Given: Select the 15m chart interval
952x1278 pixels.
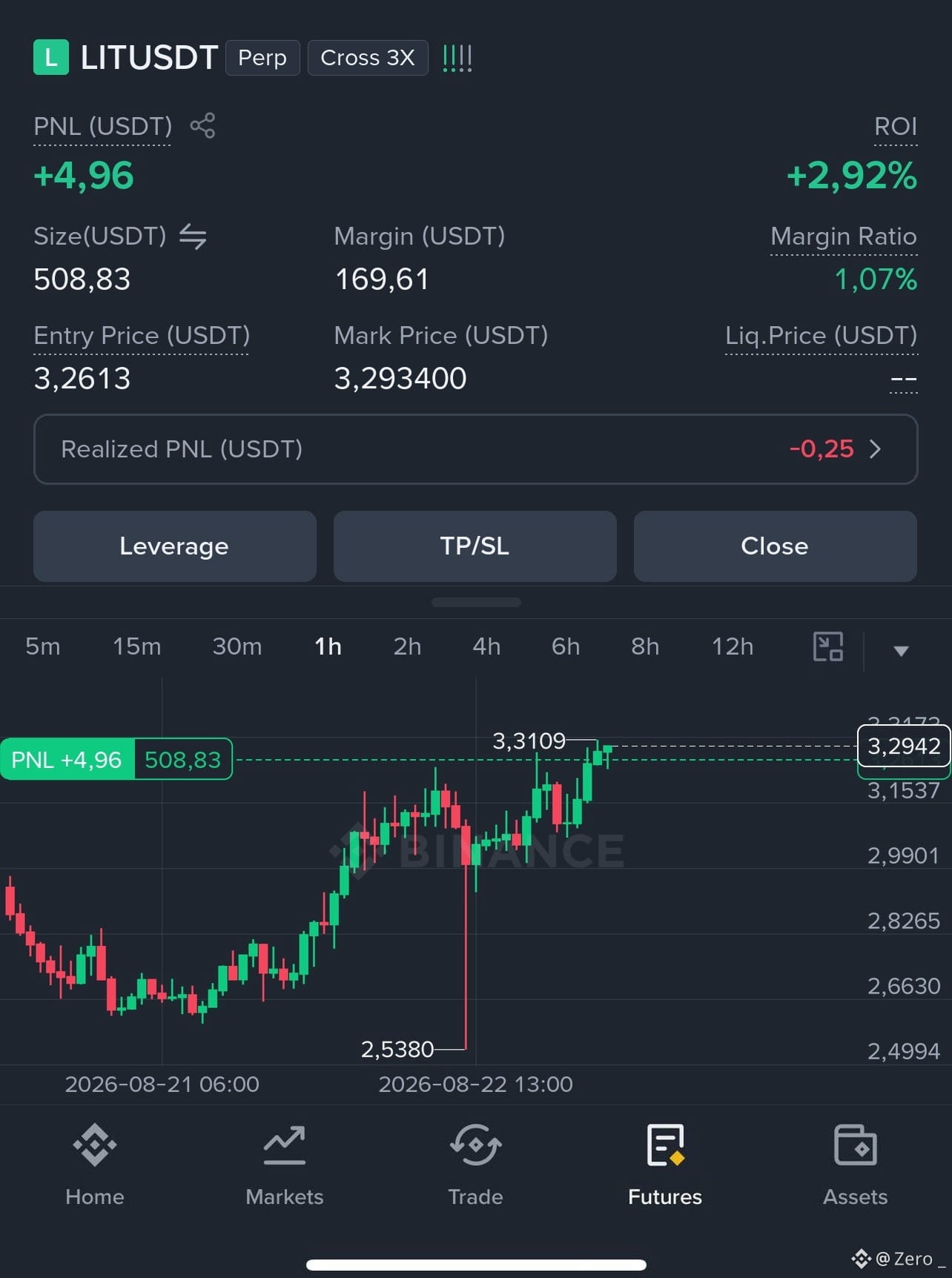Looking at the screenshot, I should (137, 646).
